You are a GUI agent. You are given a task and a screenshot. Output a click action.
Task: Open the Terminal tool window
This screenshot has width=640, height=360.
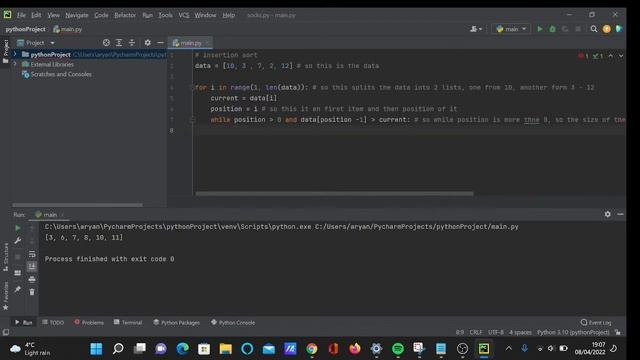[x=128, y=322]
